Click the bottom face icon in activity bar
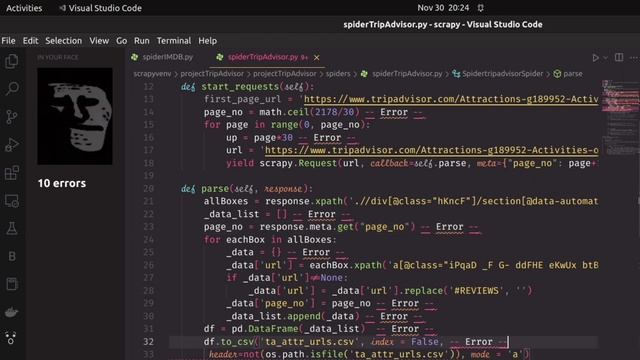640x360 pixels. pyautogui.click(x=11, y=338)
